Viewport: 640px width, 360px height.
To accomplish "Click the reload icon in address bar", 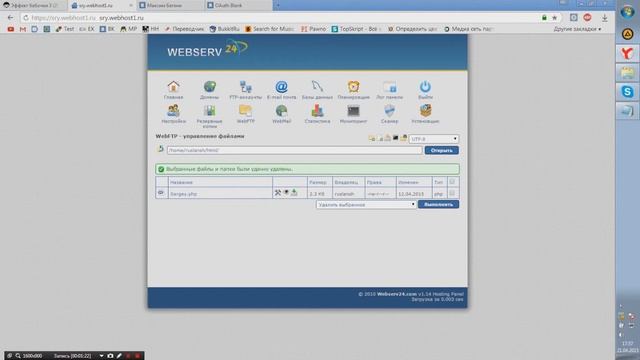I will (x=26, y=18).
